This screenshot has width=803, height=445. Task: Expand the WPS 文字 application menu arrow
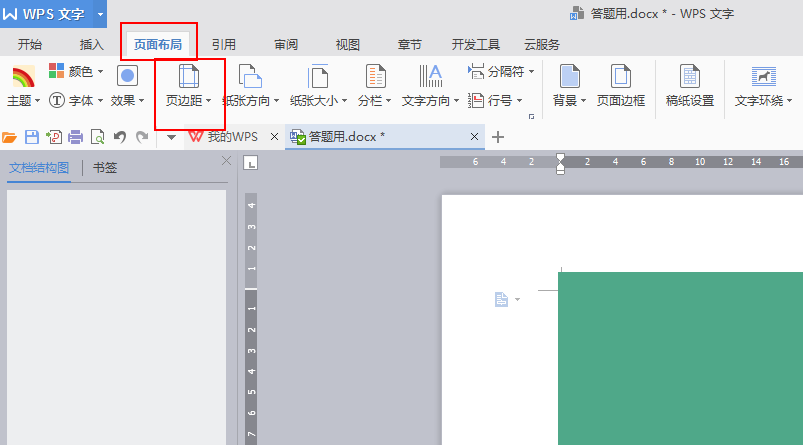(100, 14)
